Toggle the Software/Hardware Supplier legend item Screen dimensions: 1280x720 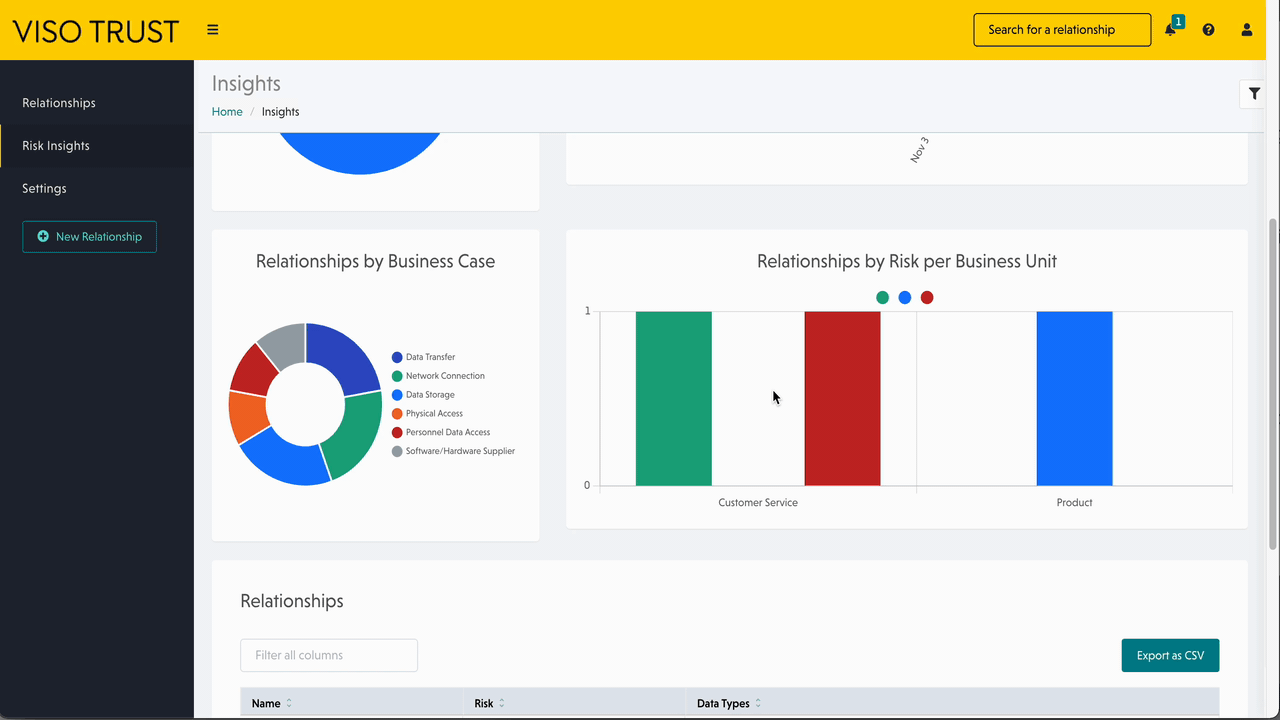[454, 452]
